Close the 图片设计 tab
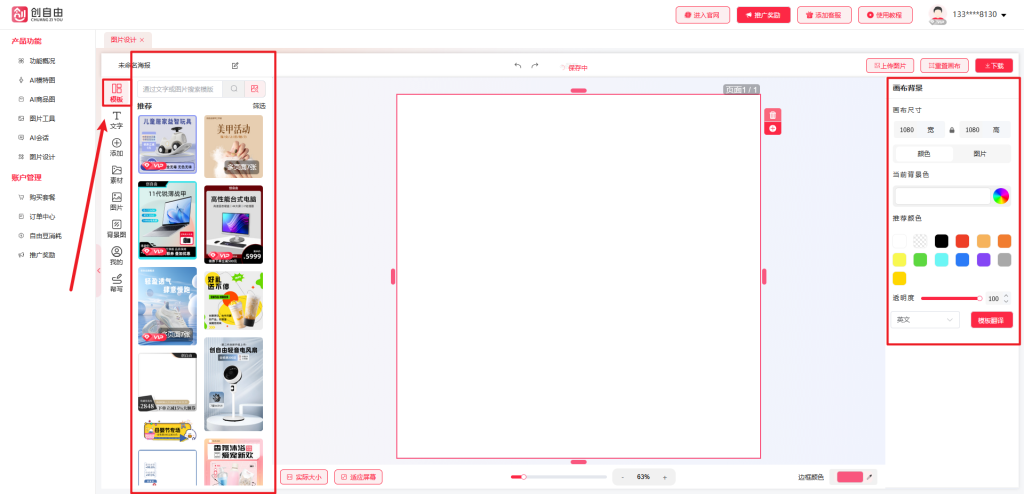 [142, 39]
